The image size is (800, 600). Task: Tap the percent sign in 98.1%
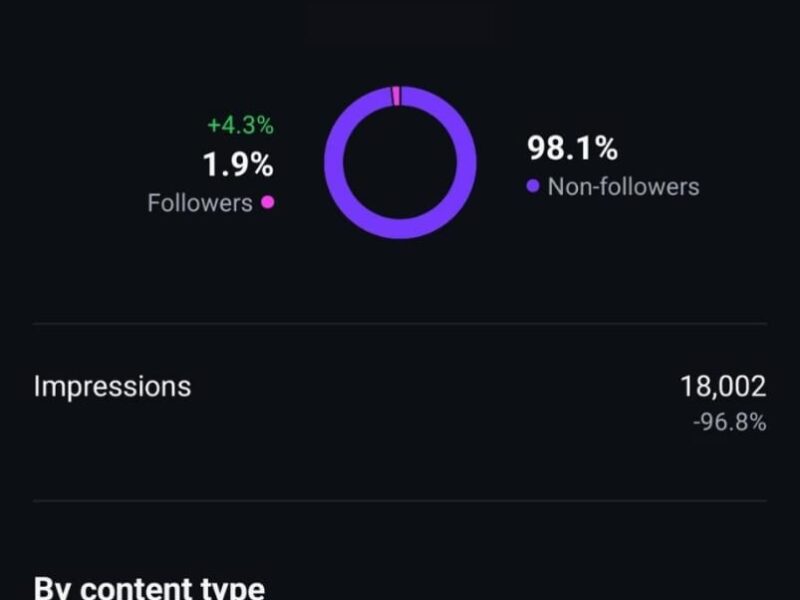pos(605,149)
